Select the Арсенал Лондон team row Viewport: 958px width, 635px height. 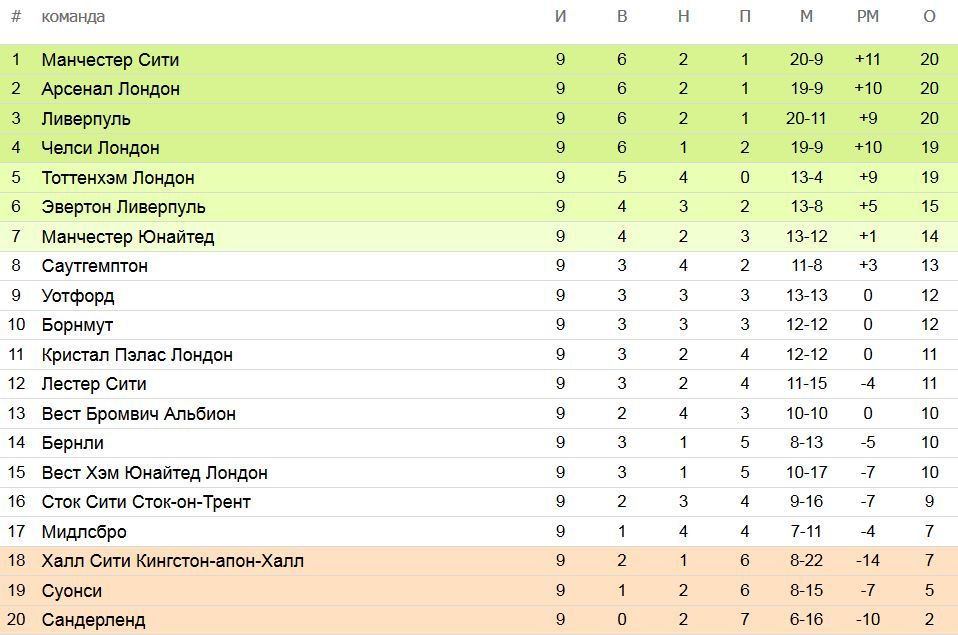coord(479,89)
